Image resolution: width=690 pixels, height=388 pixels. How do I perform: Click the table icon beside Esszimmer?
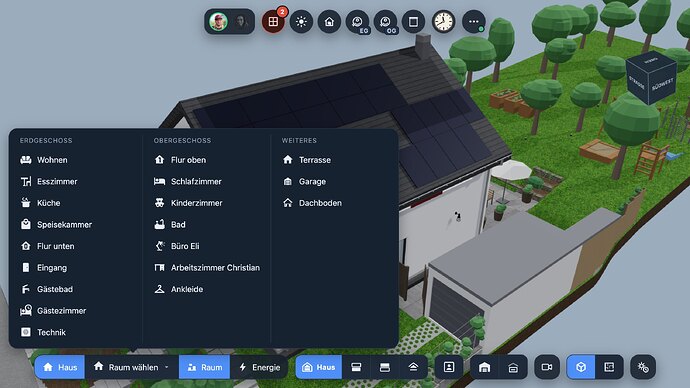coord(26,181)
